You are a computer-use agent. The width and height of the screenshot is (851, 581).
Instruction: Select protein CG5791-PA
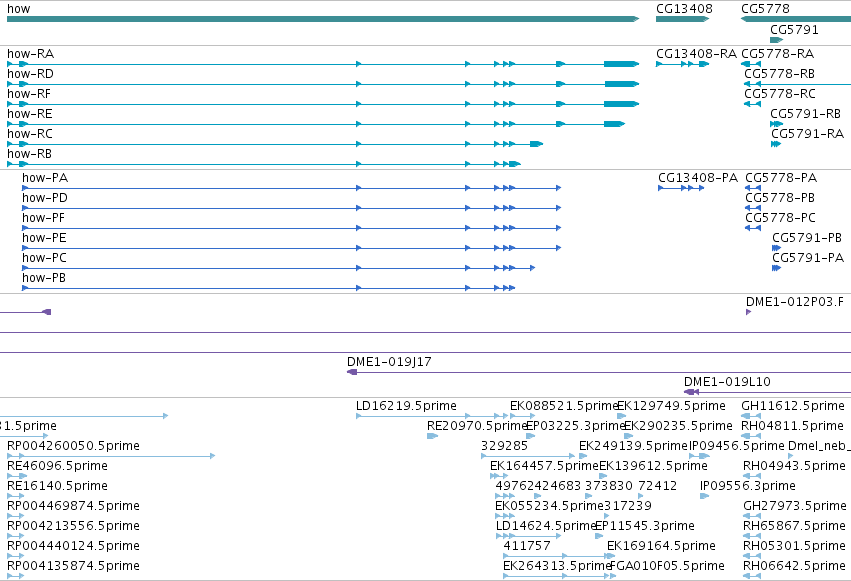pos(808,258)
